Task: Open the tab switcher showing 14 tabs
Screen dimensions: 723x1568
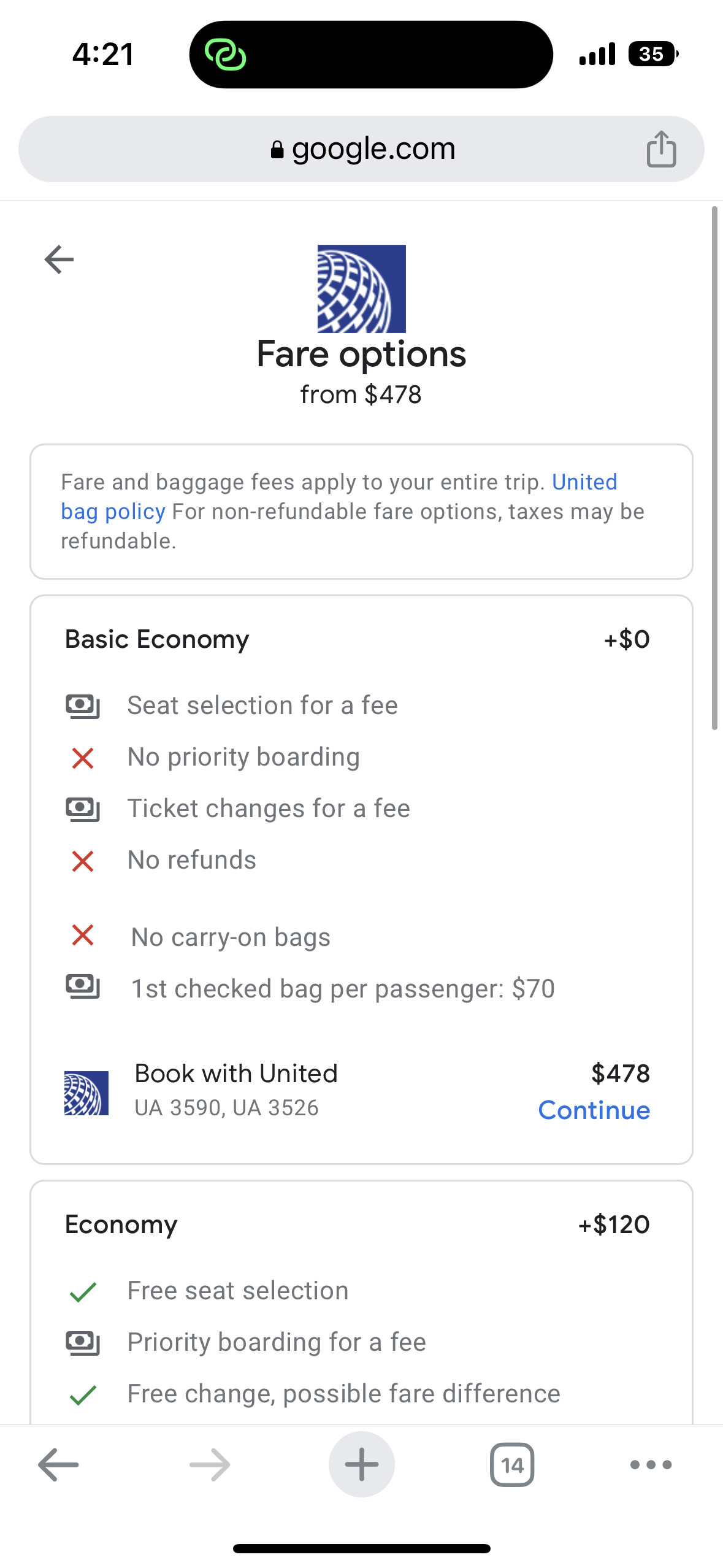Action: pos(512,1465)
